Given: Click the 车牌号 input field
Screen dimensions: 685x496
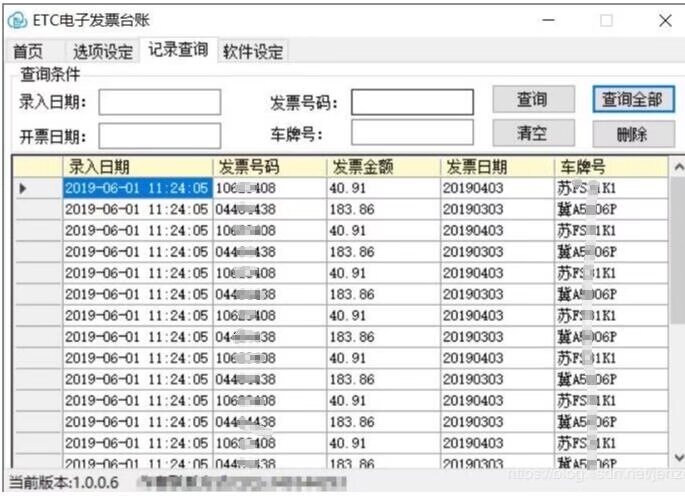Looking at the screenshot, I should pyautogui.click(x=412, y=133).
